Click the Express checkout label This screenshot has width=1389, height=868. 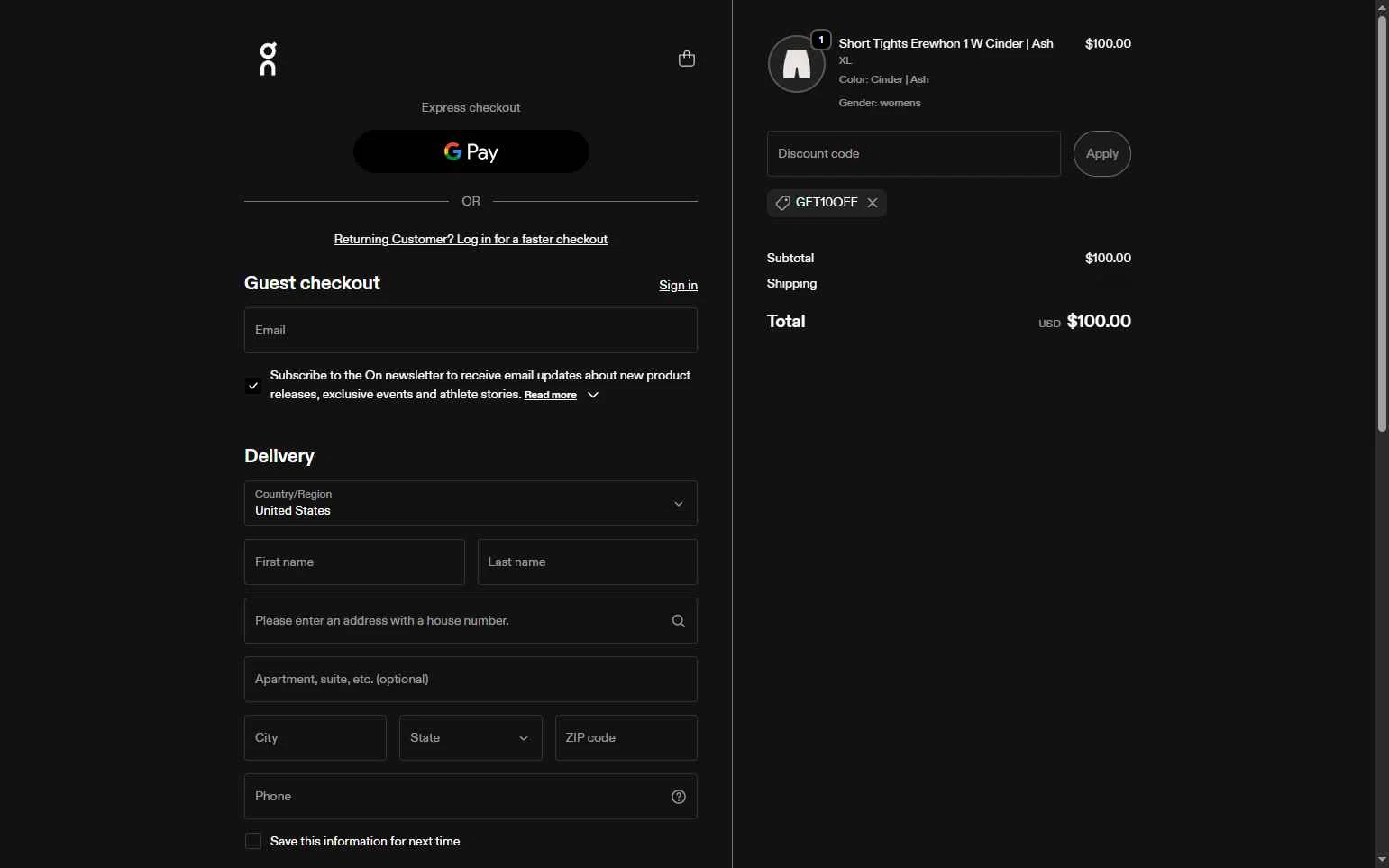tap(471, 107)
